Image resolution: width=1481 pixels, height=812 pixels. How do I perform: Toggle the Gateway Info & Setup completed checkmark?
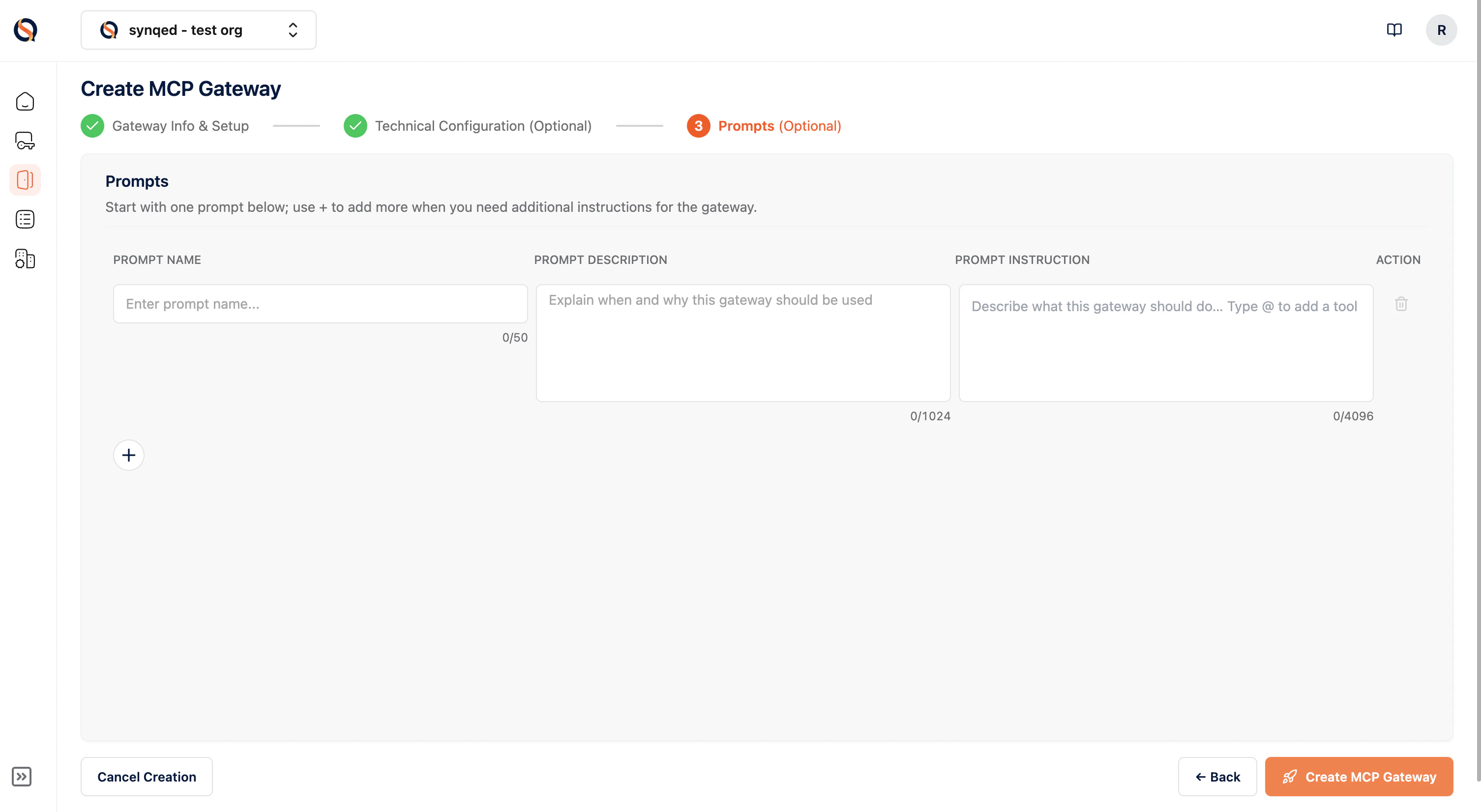point(92,125)
